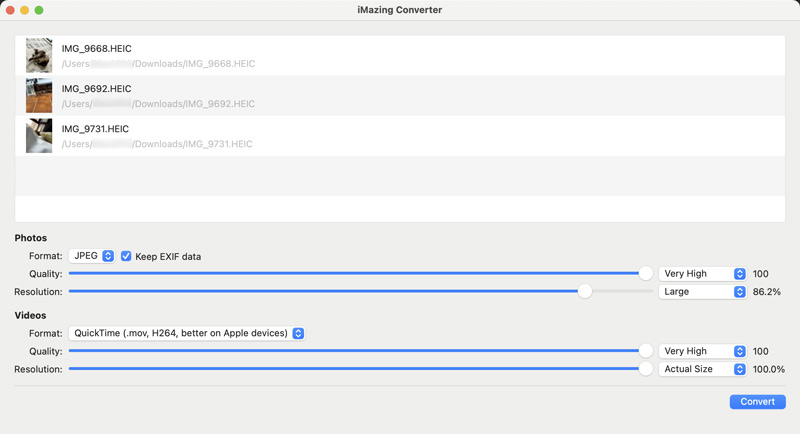Click the Videos section heading
Image resolution: width=800 pixels, height=434 pixels.
30,316
